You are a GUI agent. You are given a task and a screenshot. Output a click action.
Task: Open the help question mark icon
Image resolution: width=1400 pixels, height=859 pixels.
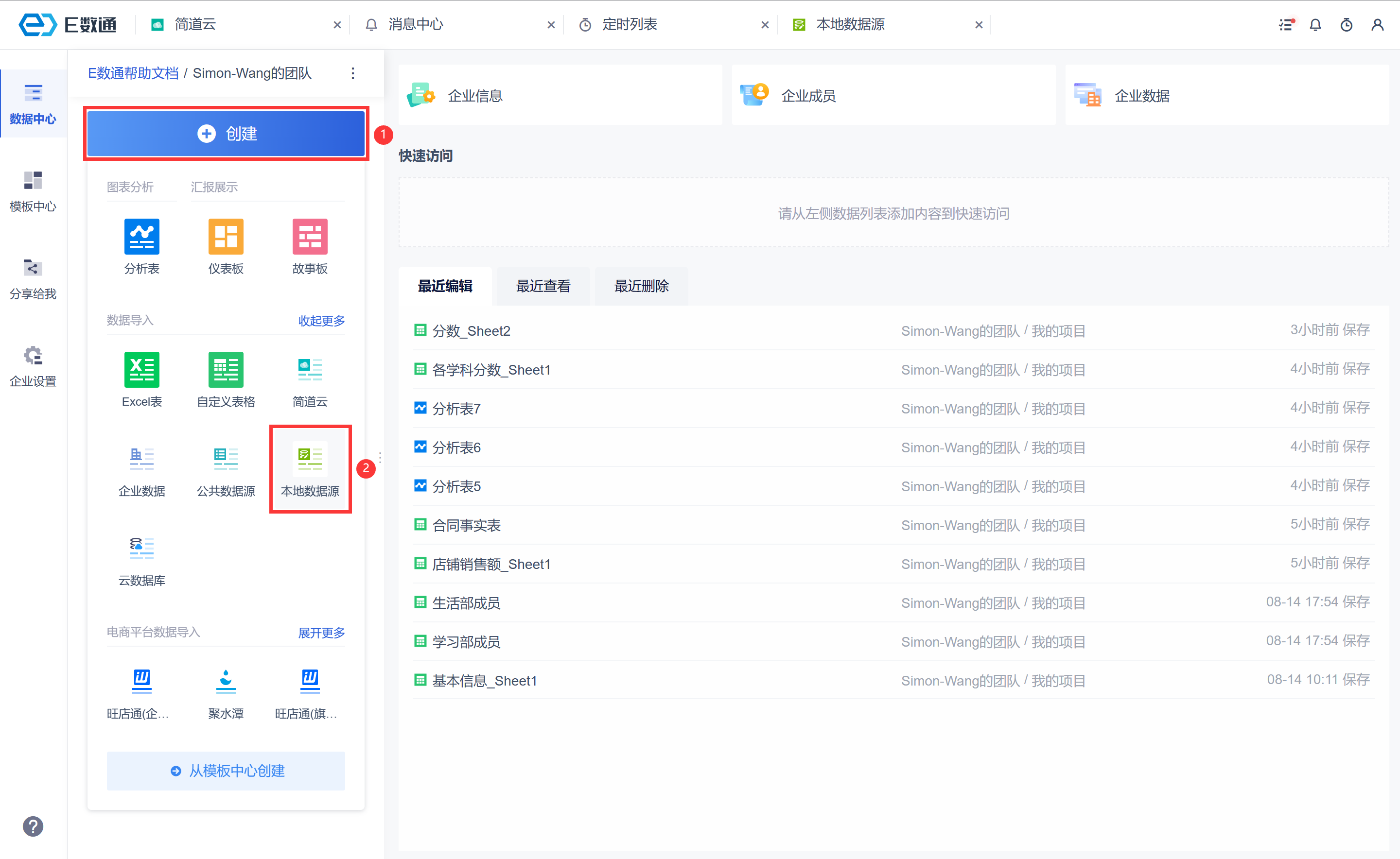click(33, 826)
